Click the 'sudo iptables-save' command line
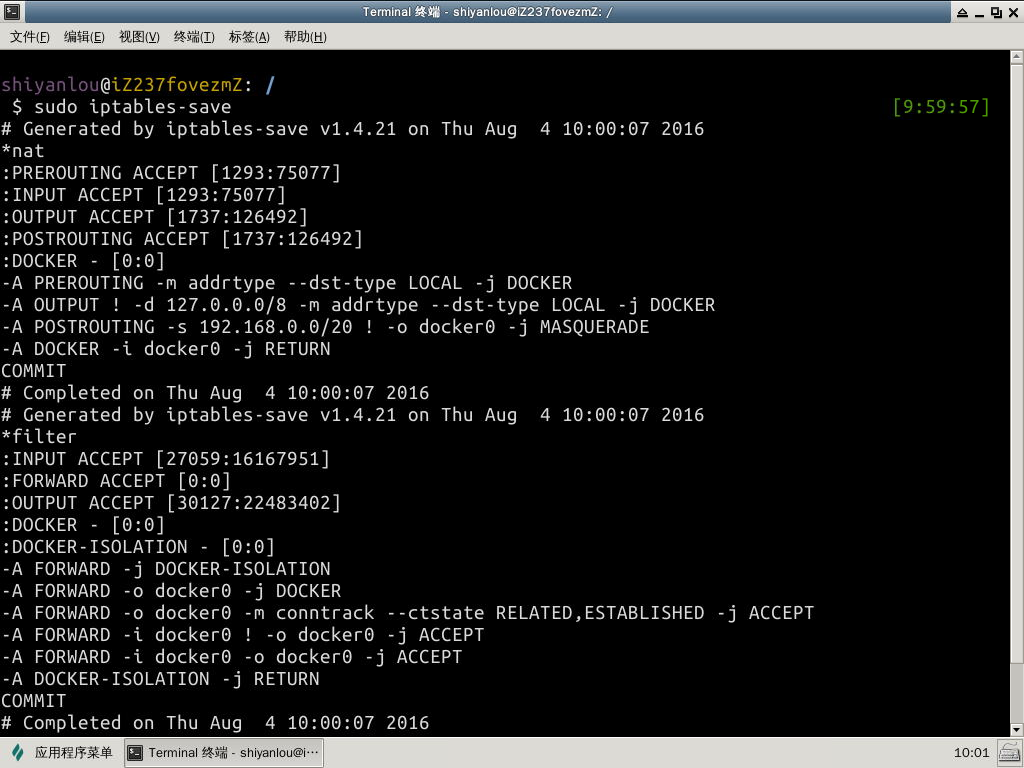Screen dimensions: 1024x768 coord(132,107)
